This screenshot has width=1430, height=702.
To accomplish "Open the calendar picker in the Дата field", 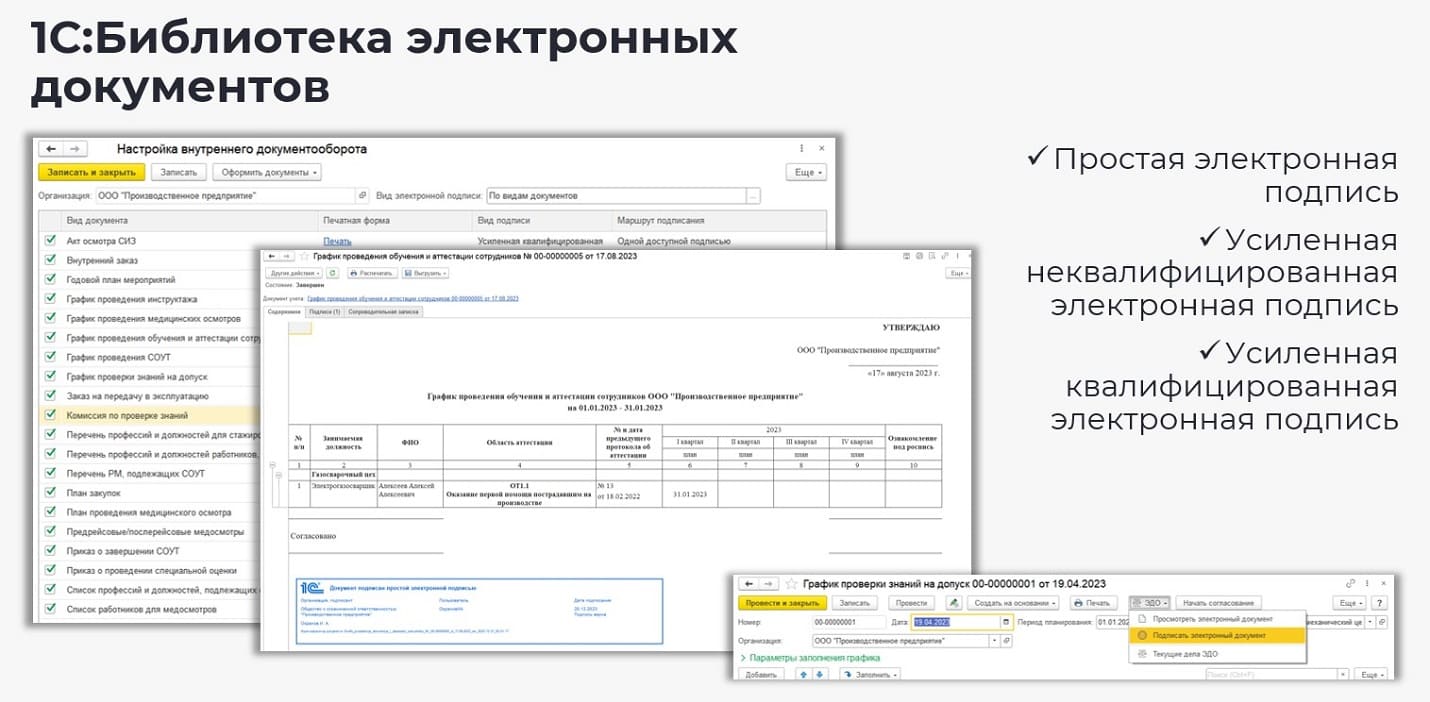I will tap(1006, 622).
